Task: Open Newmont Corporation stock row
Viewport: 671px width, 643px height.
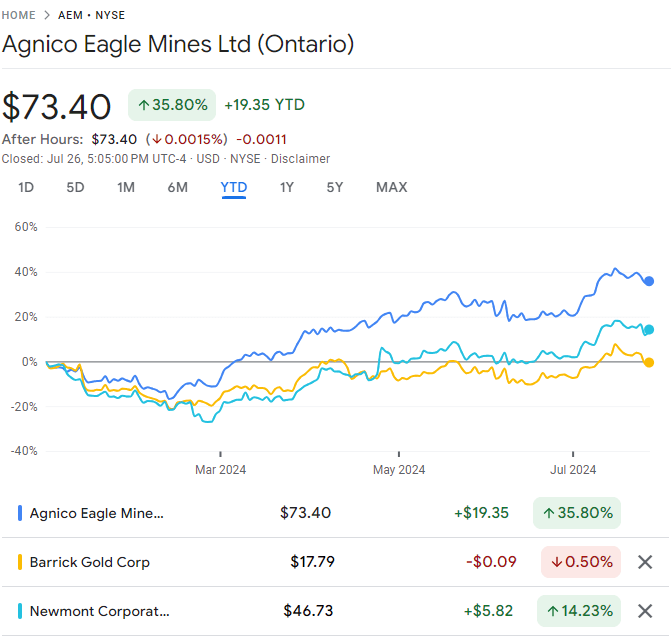Action: click(x=100, y=610)
